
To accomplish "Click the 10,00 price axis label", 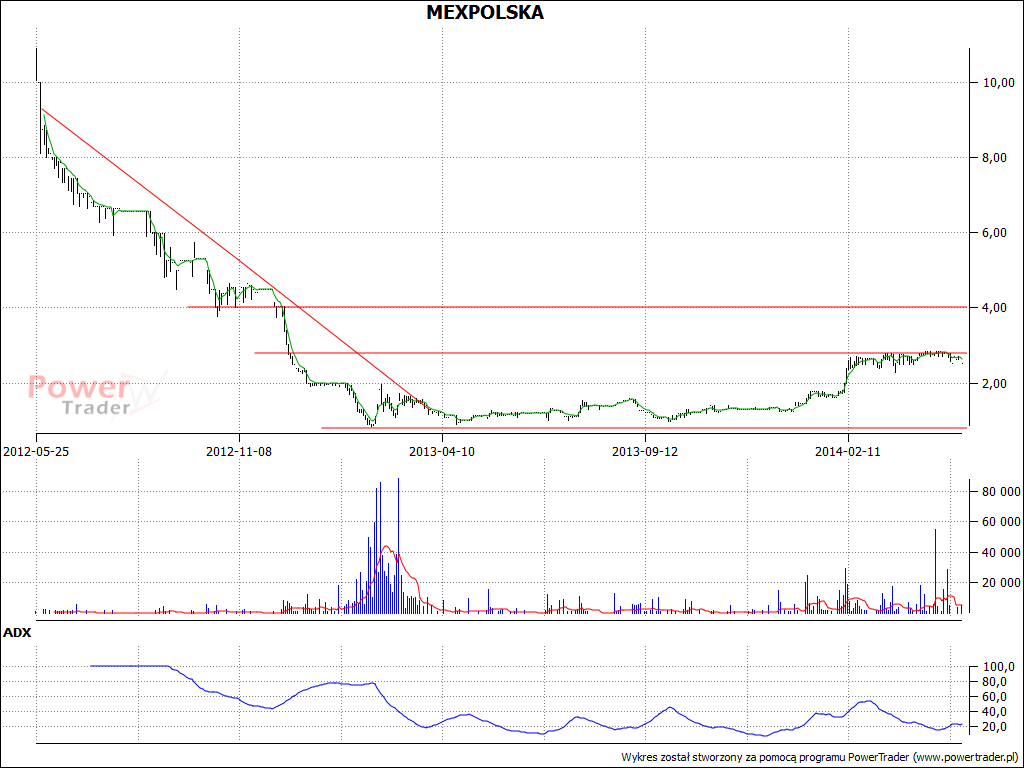I will [x=999, y=83].
